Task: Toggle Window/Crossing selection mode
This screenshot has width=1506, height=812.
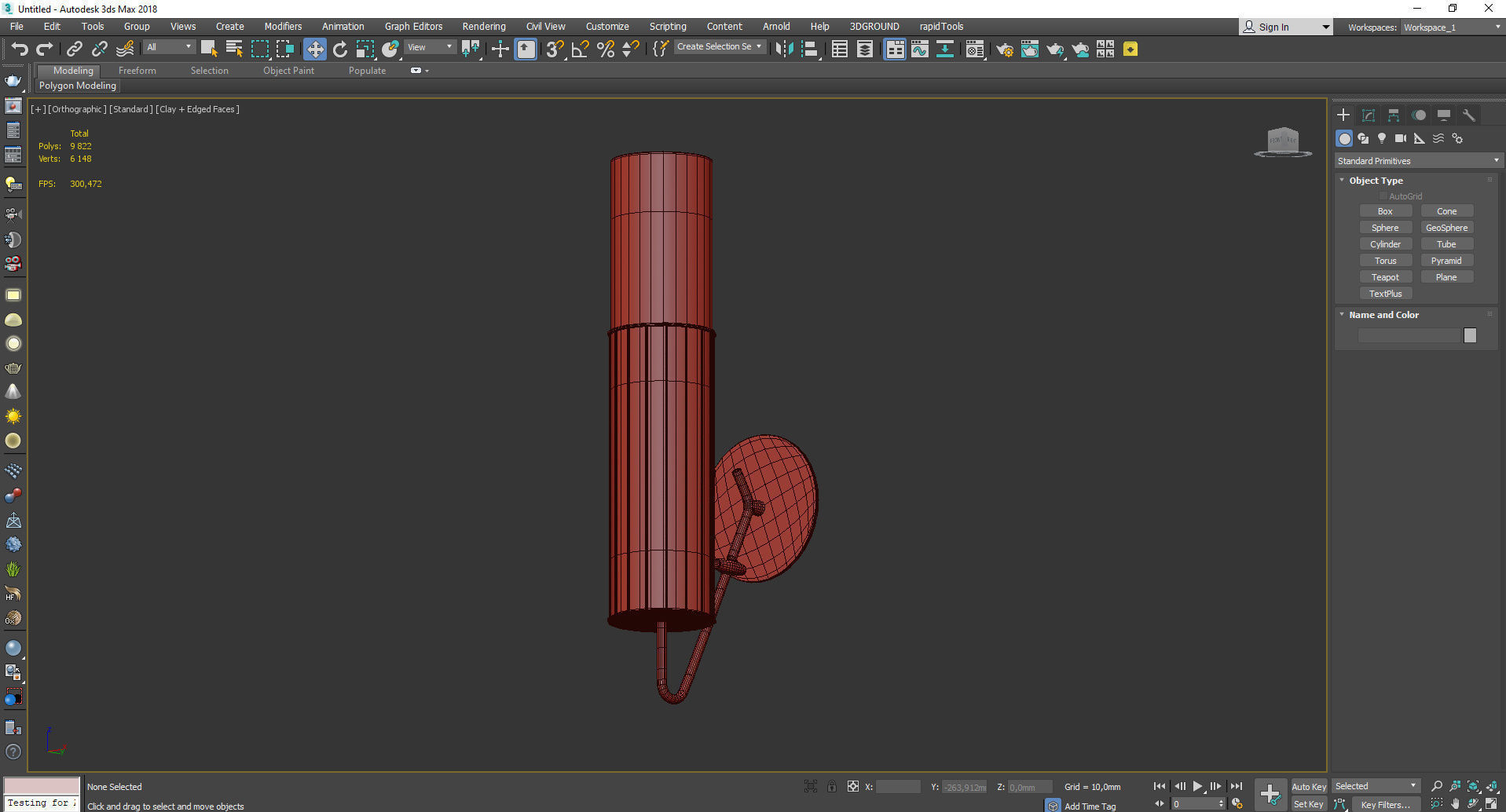Action: click(x=284, y=49)
